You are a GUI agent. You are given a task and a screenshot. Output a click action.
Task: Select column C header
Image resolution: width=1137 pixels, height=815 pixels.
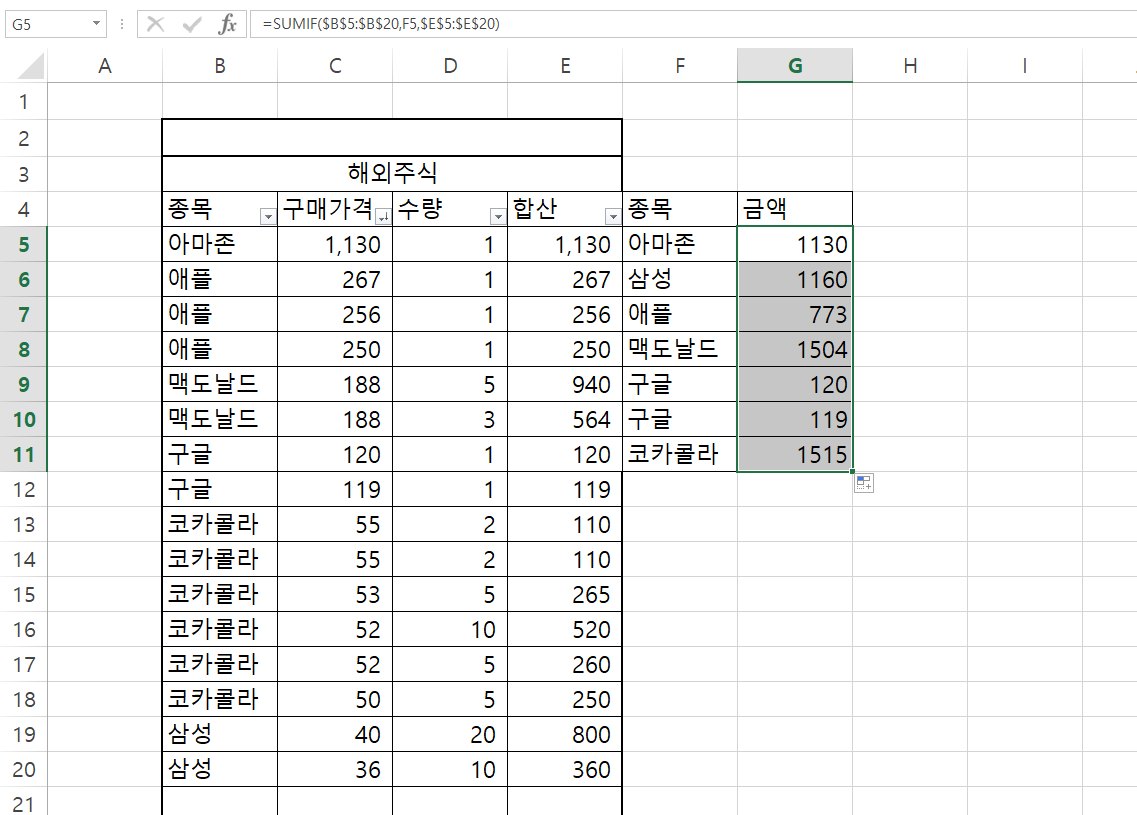point(335,66)
